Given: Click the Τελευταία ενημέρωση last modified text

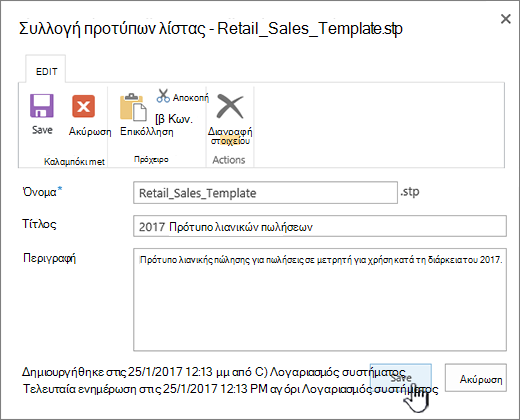Looking at the screenshot, I should (x=230, y=389).
